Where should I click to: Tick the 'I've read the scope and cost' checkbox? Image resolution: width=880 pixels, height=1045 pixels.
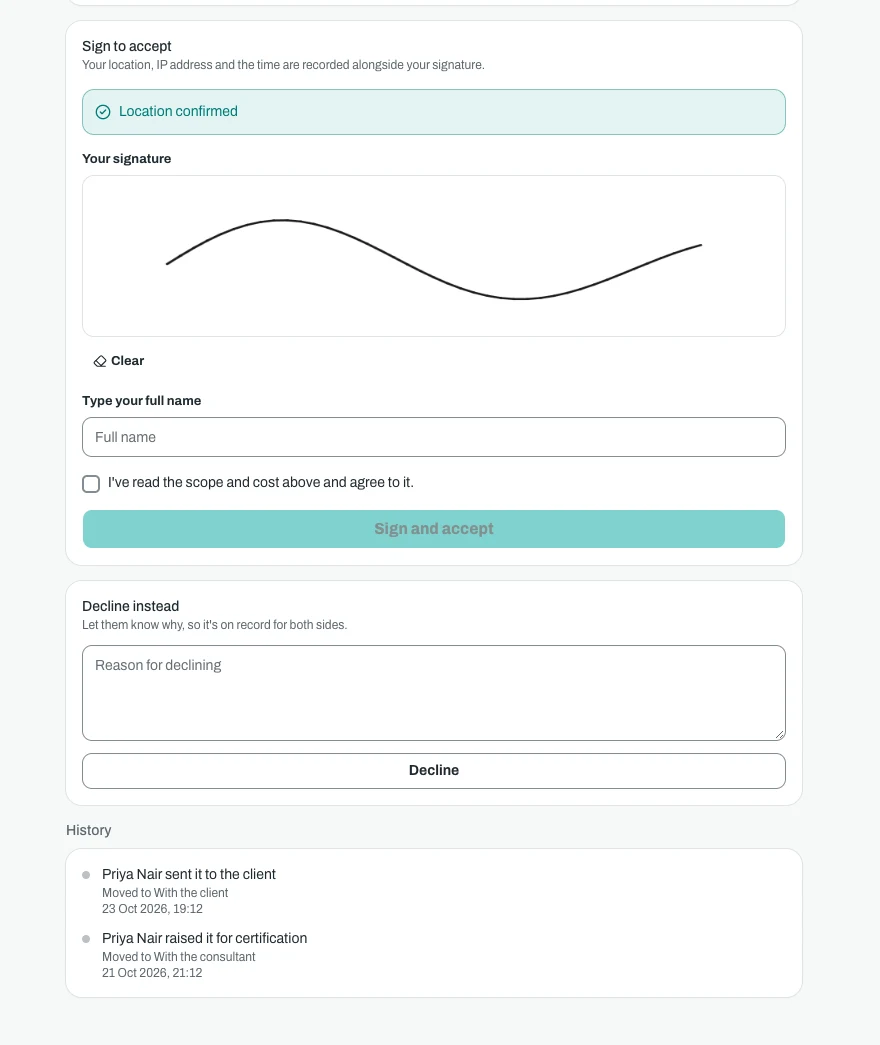(91, 484)
